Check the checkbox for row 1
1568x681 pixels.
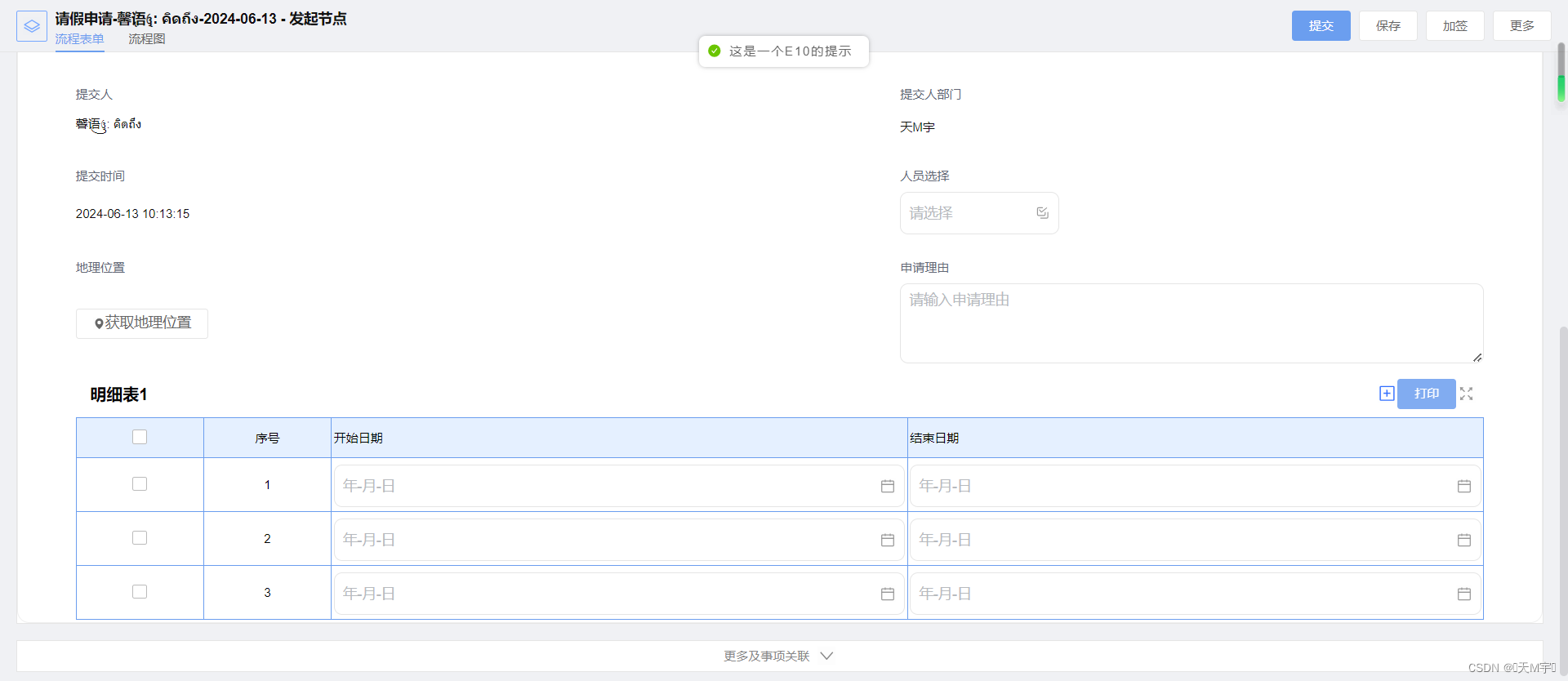140,483
